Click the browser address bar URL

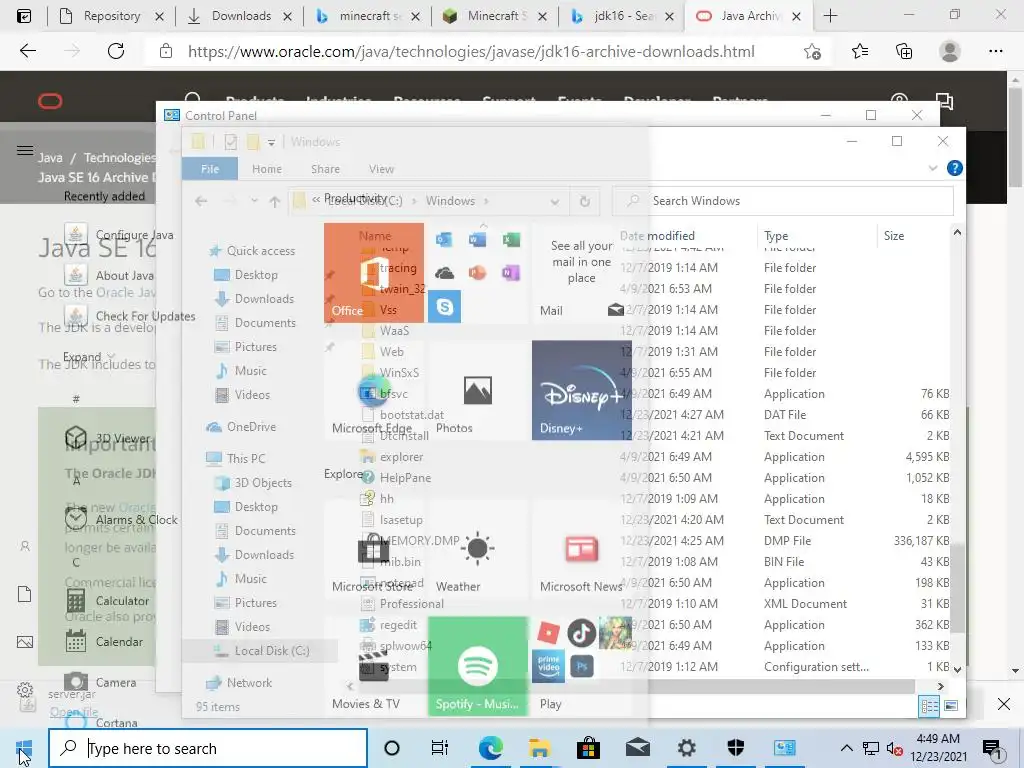(471, 52)
